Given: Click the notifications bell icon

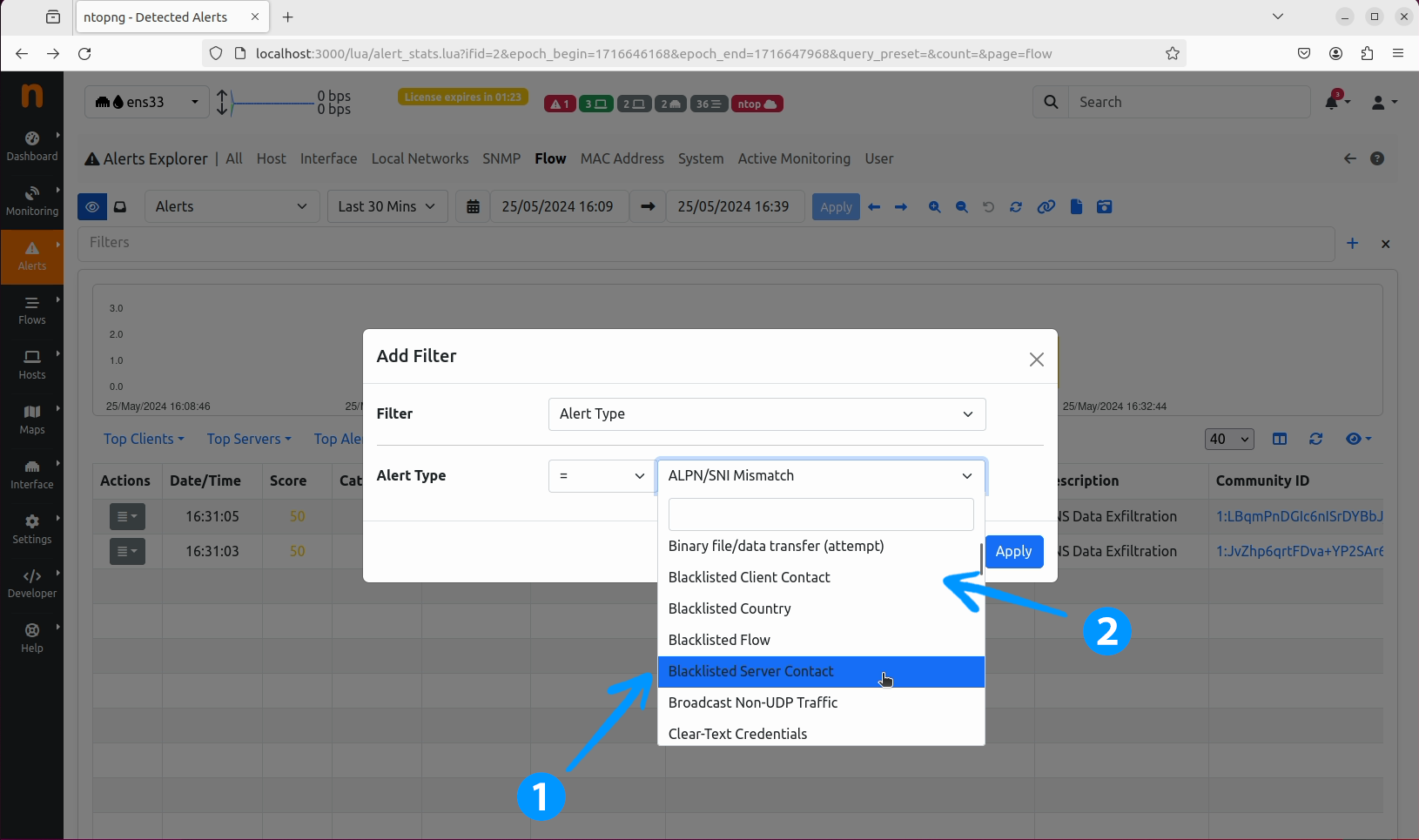Looking at the screenshot, I should pyautogui.click(x=1332, y=103).
